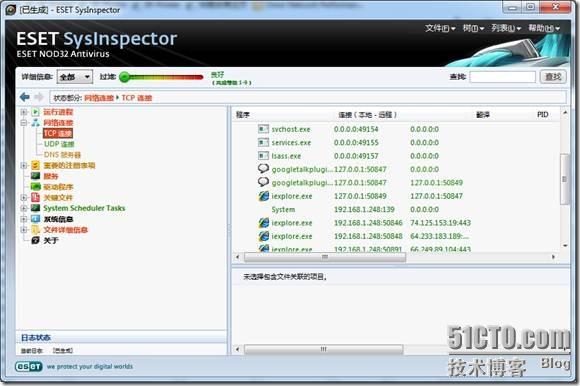
Task: Click address 74.125.153.19:443
Action: [440, 223]
